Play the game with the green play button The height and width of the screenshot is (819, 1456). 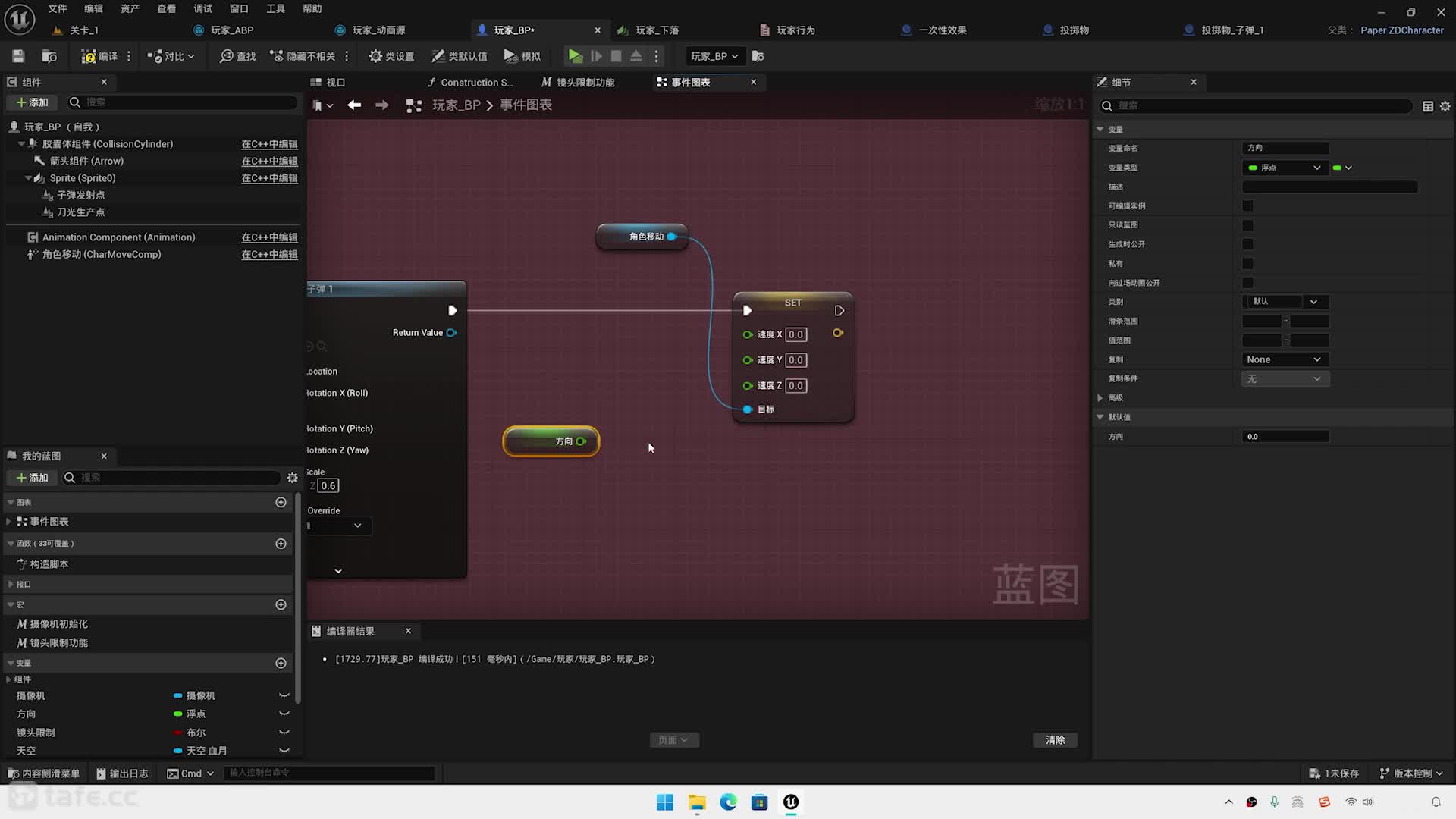pyautogui.click(x=576, y=56)
